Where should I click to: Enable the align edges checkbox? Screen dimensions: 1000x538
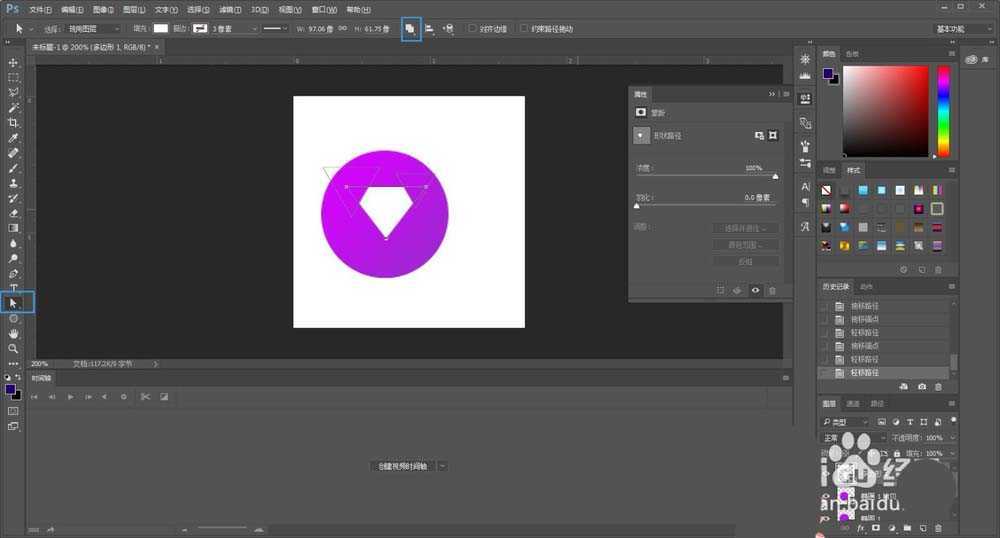pyautogui.click(x=473, y=29)
